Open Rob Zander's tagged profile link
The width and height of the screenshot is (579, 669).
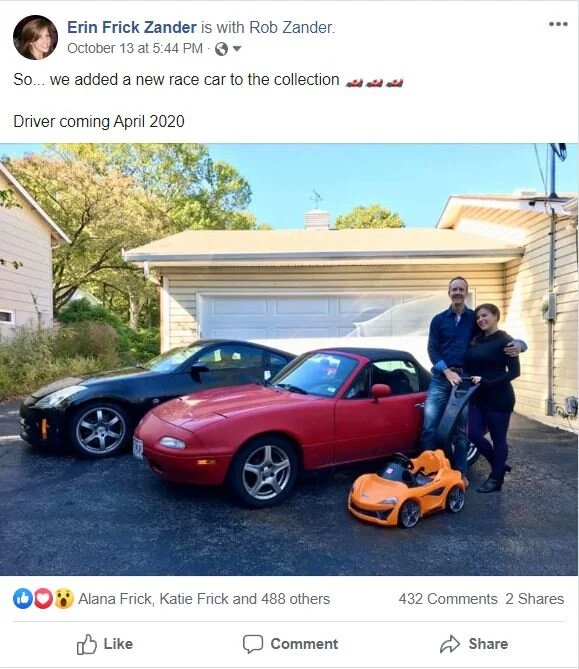tap(291, 27)
